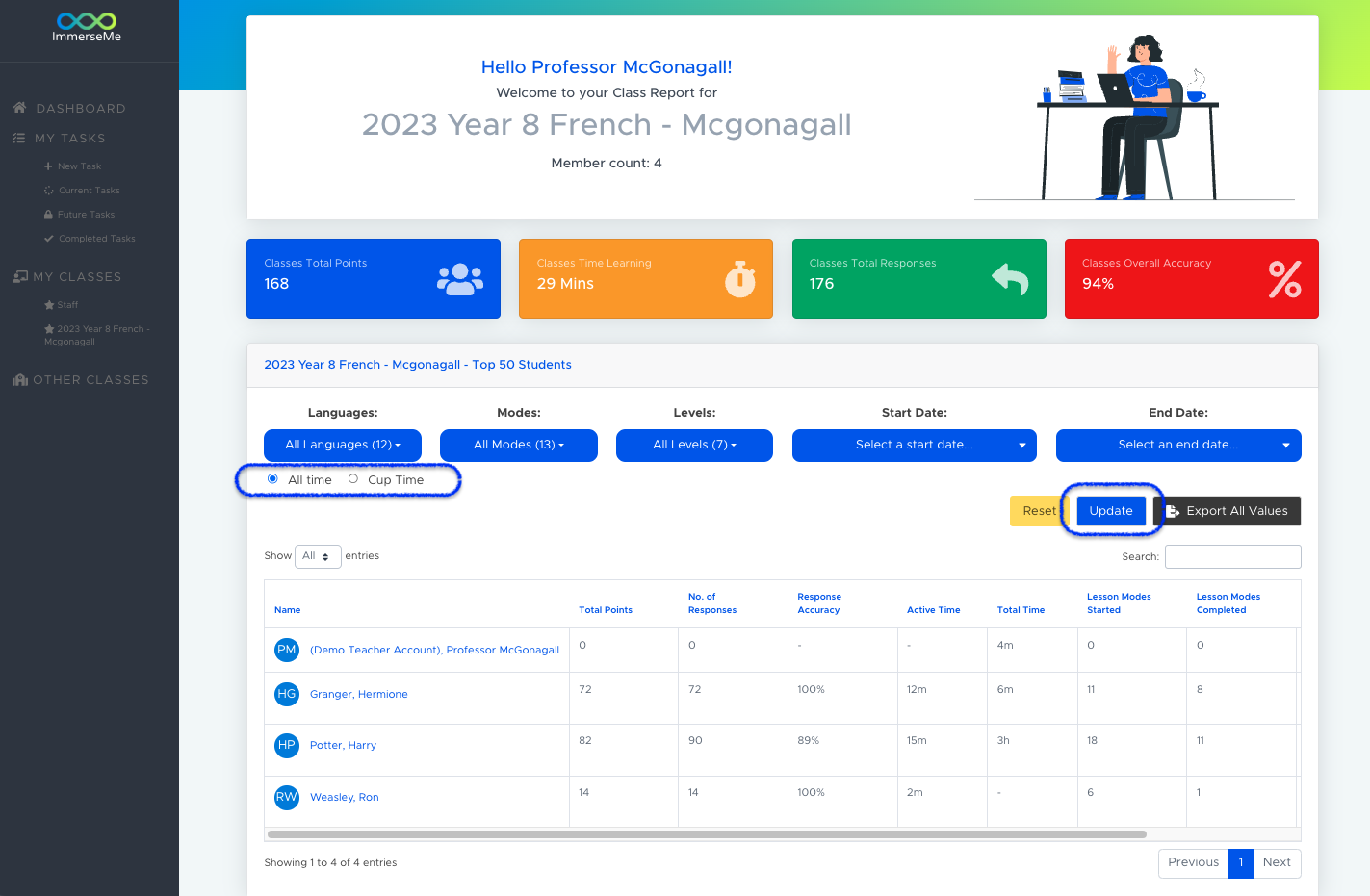This screenshot has width=1370, height=896.
Task: Open the All Levels (7) dropdown
Action: click(x=694, y=445)
